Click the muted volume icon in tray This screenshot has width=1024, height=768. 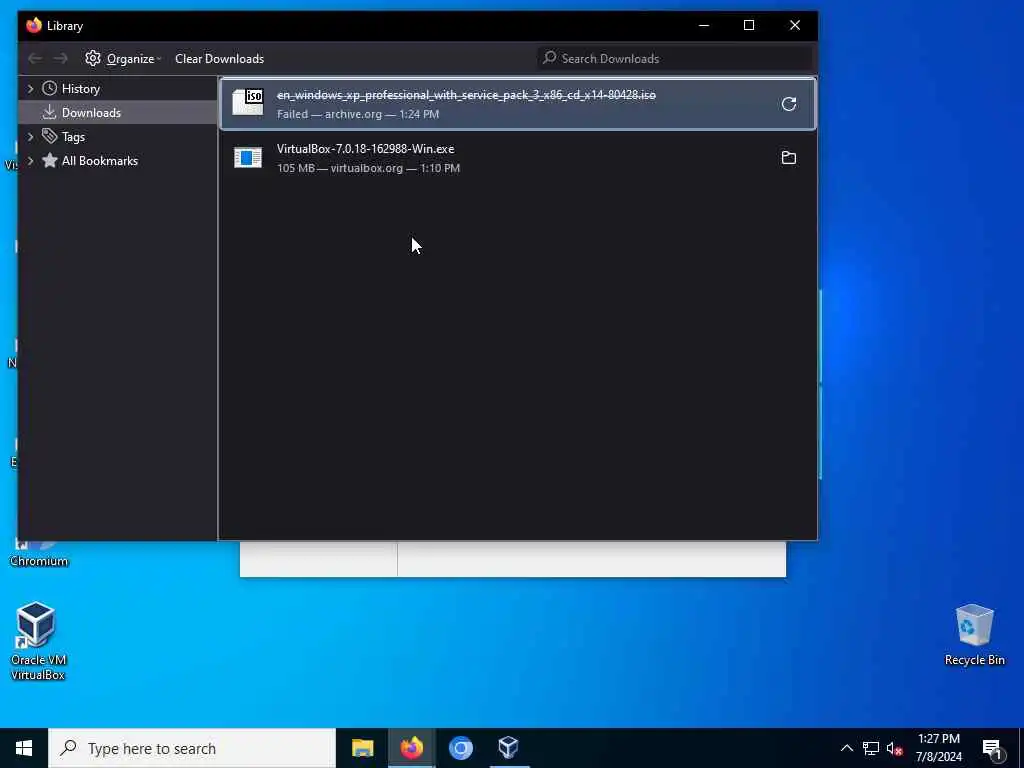coord(895,748)
